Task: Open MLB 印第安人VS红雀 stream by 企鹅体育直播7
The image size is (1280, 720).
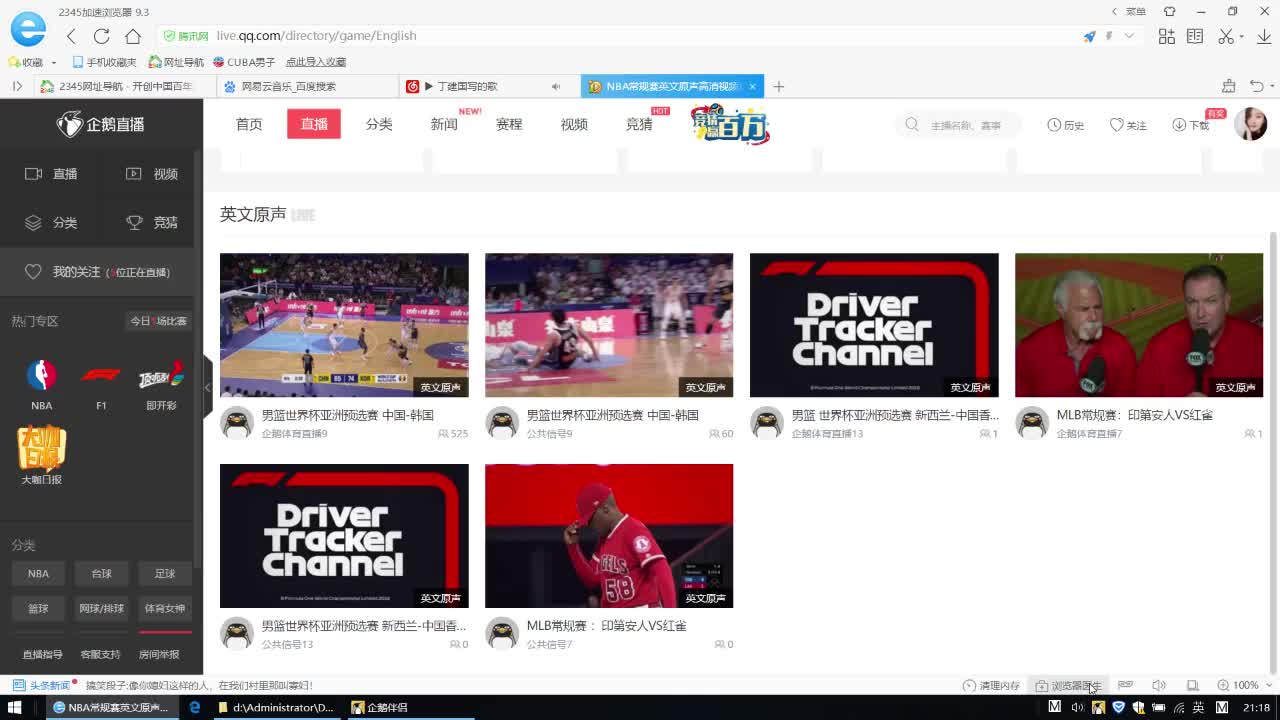Action: 1139,325
